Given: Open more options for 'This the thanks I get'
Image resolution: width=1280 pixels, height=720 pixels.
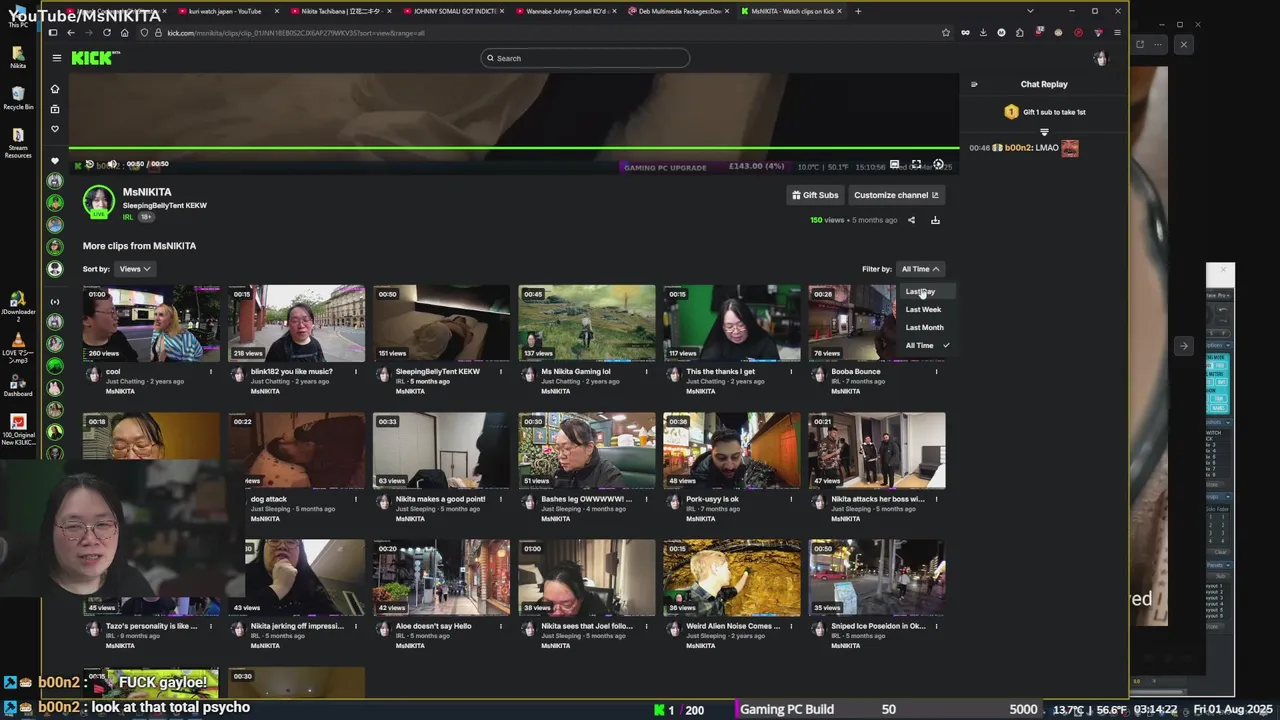Looking at the screenshot, I should [791, 372].
